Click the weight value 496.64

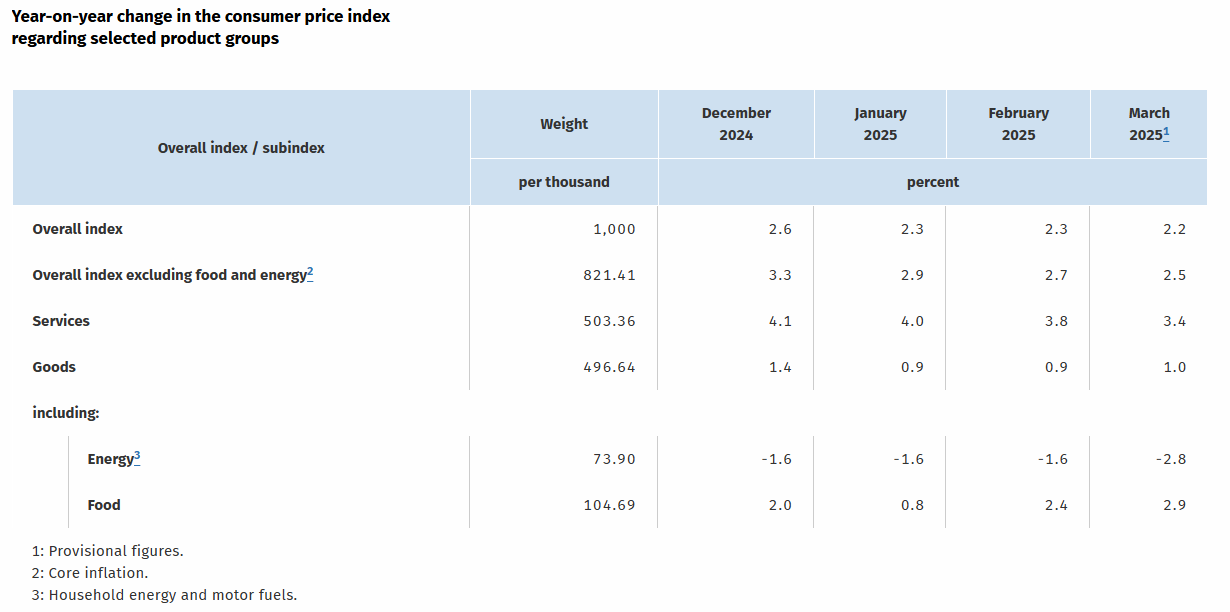pyautogui.click(x=610, y=367)
